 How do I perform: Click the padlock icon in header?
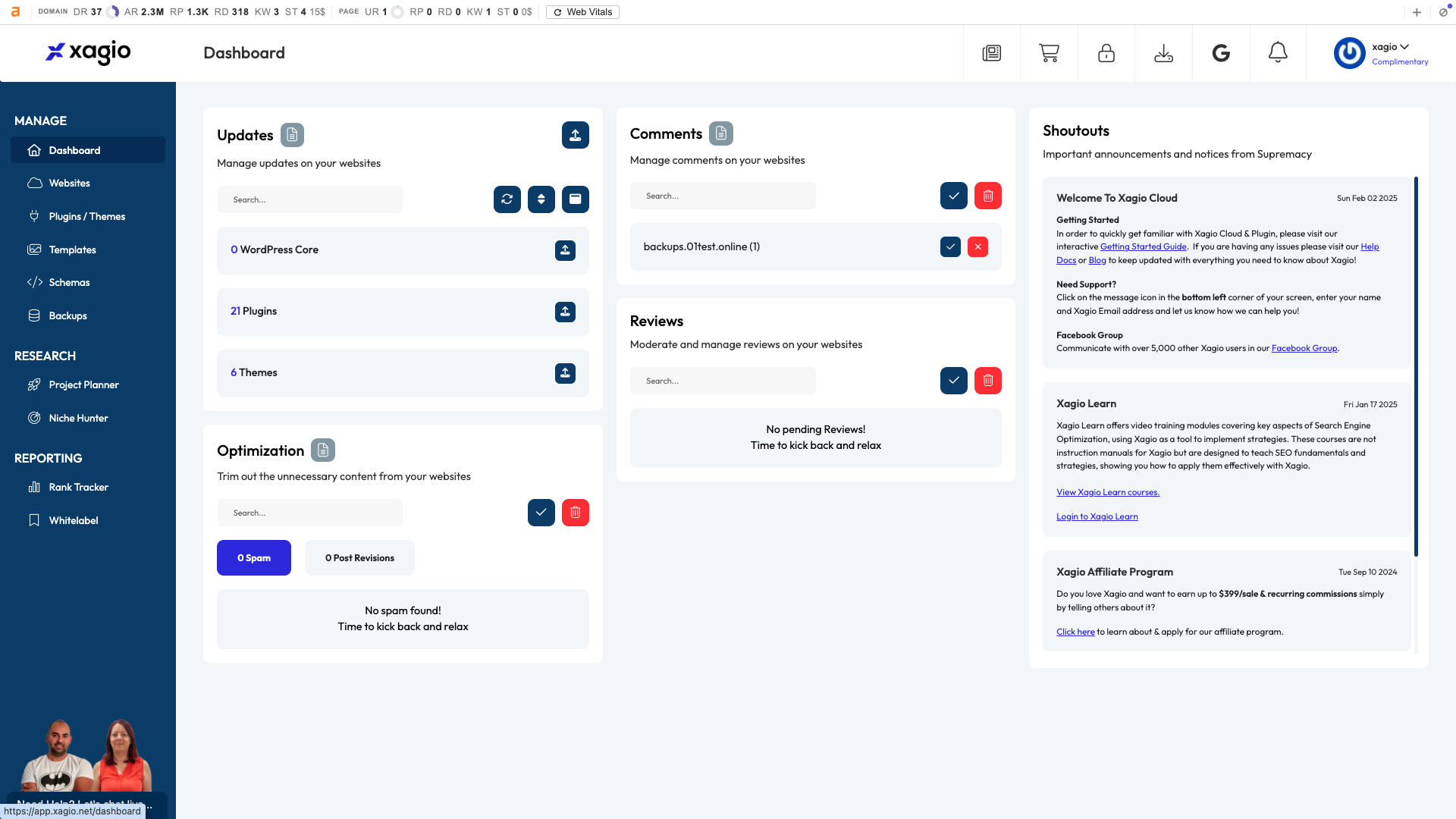(x=1106, y=53)
